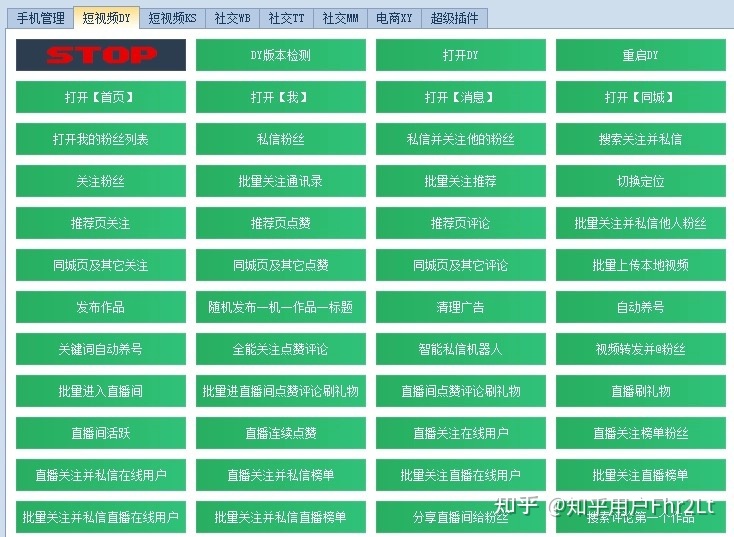Screen dimensions: 734x537
Task: Click 批量关注直播榜单
Action: 641,475
